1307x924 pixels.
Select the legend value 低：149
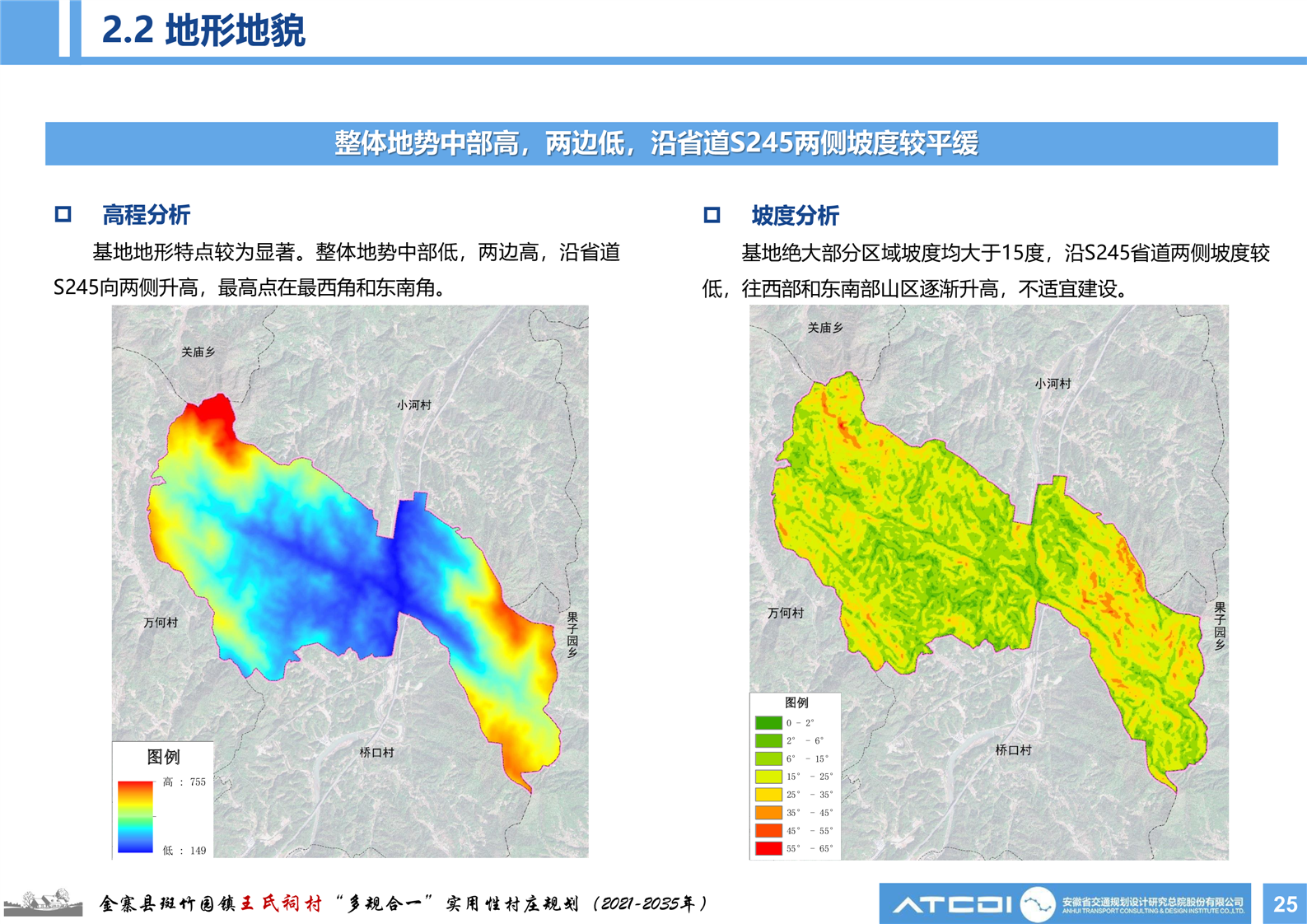click(x=184, y=851)
